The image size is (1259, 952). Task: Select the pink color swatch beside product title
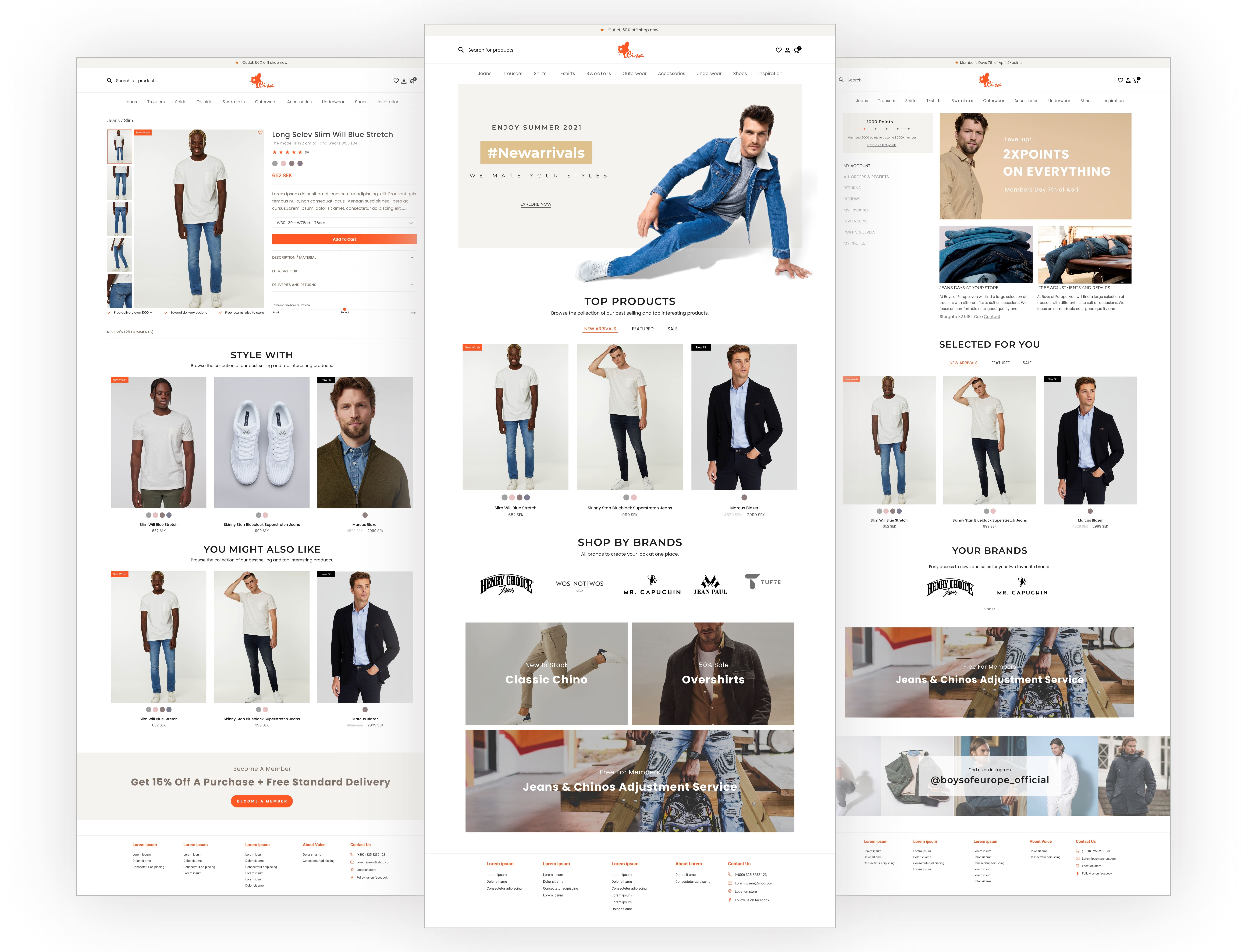point(283,163)
